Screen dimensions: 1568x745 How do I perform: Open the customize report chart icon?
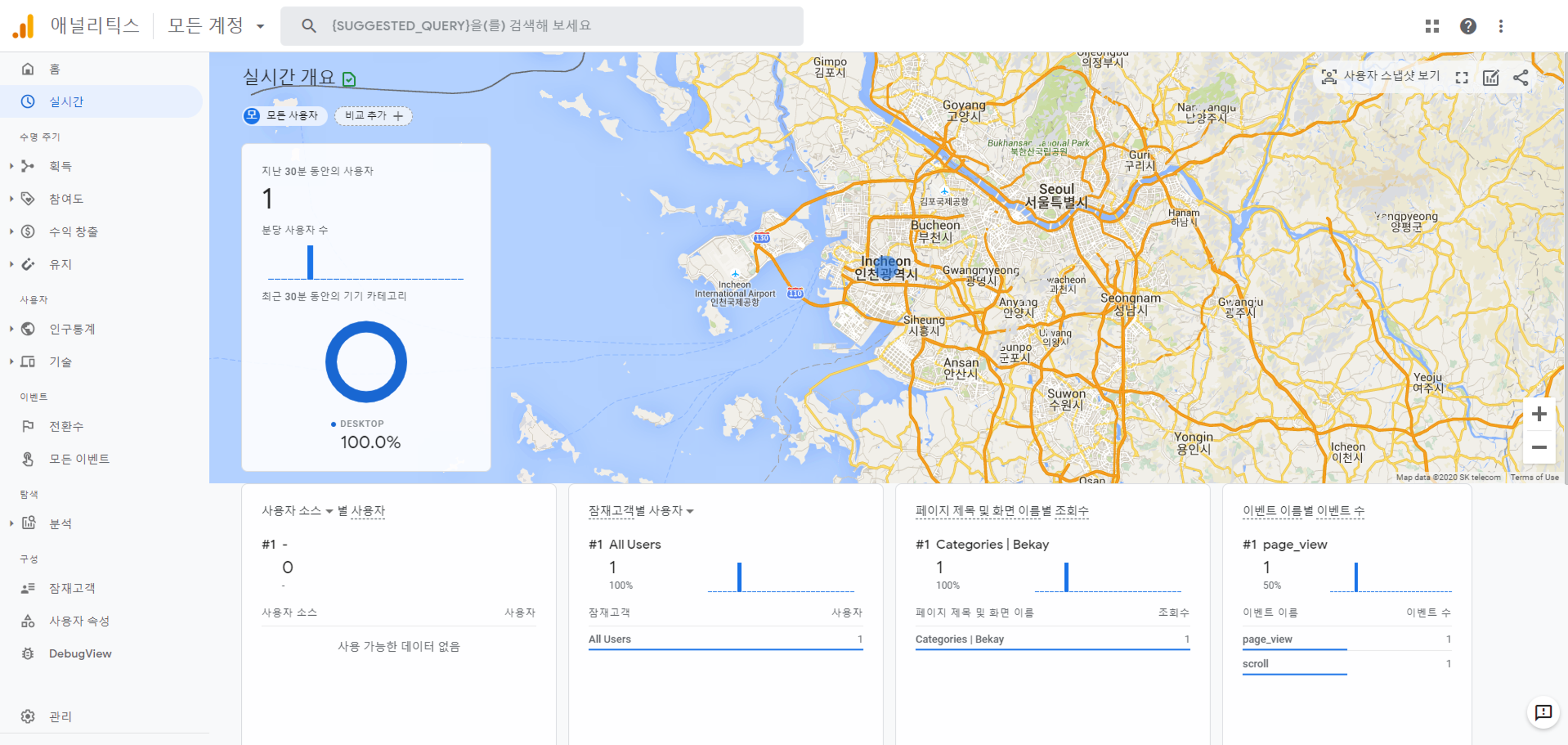(x=1491, y=77)
